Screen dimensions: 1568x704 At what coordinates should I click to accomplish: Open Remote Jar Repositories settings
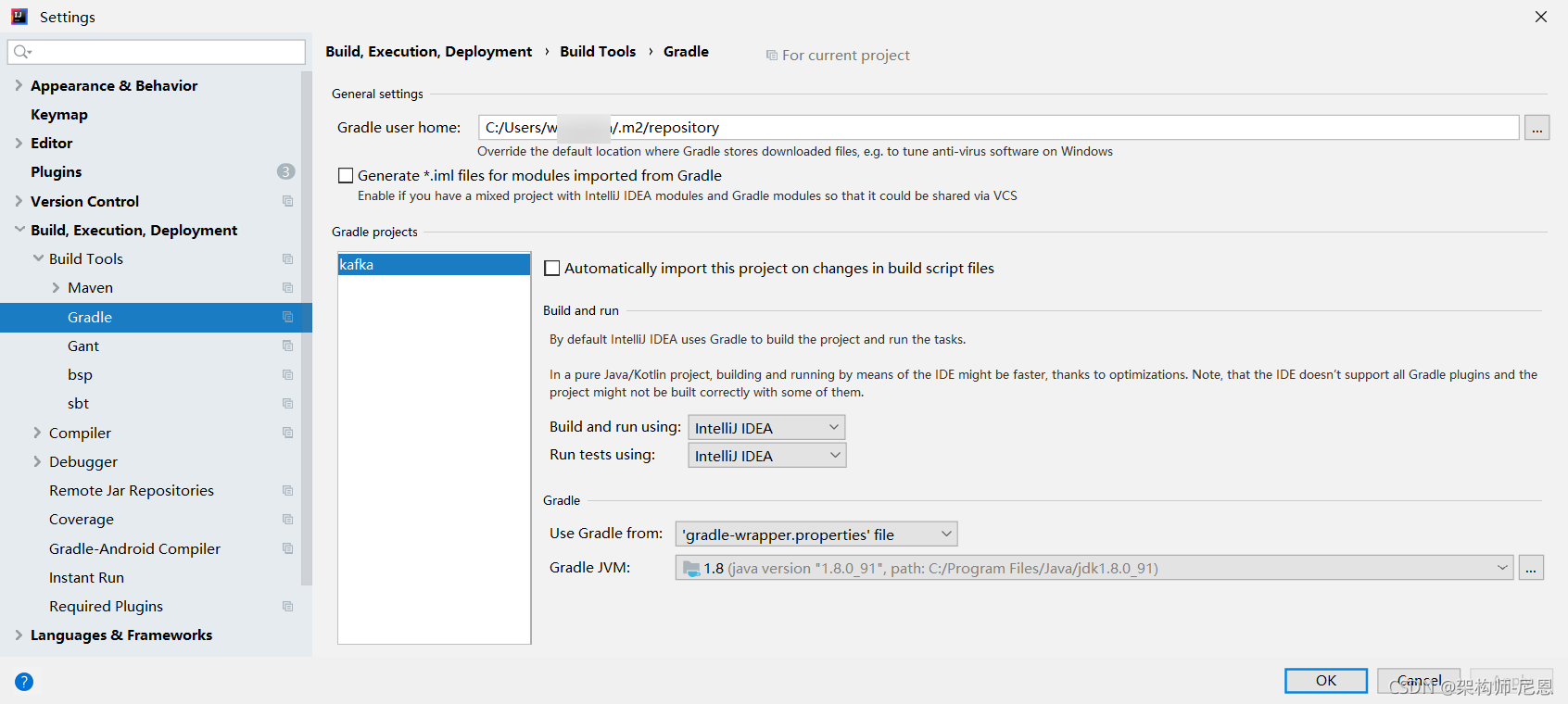[x=132, y=490]
